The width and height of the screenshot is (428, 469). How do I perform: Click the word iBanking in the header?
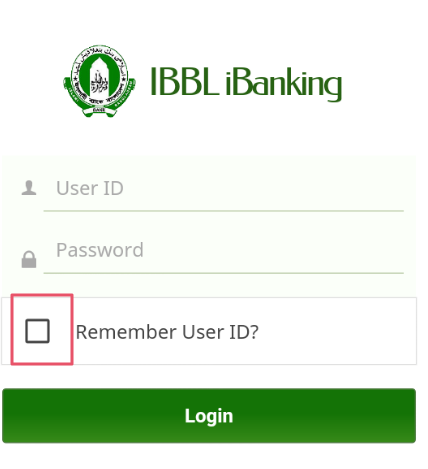[284, 83]
